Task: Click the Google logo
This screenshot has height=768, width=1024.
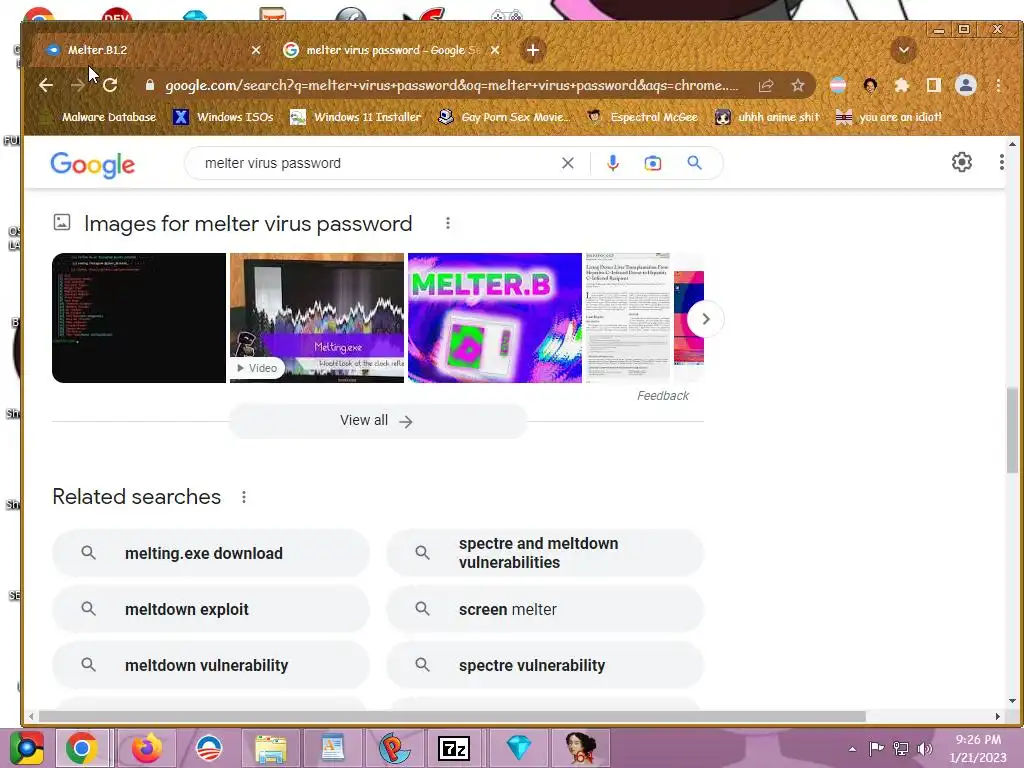Action: click(93, 165)
